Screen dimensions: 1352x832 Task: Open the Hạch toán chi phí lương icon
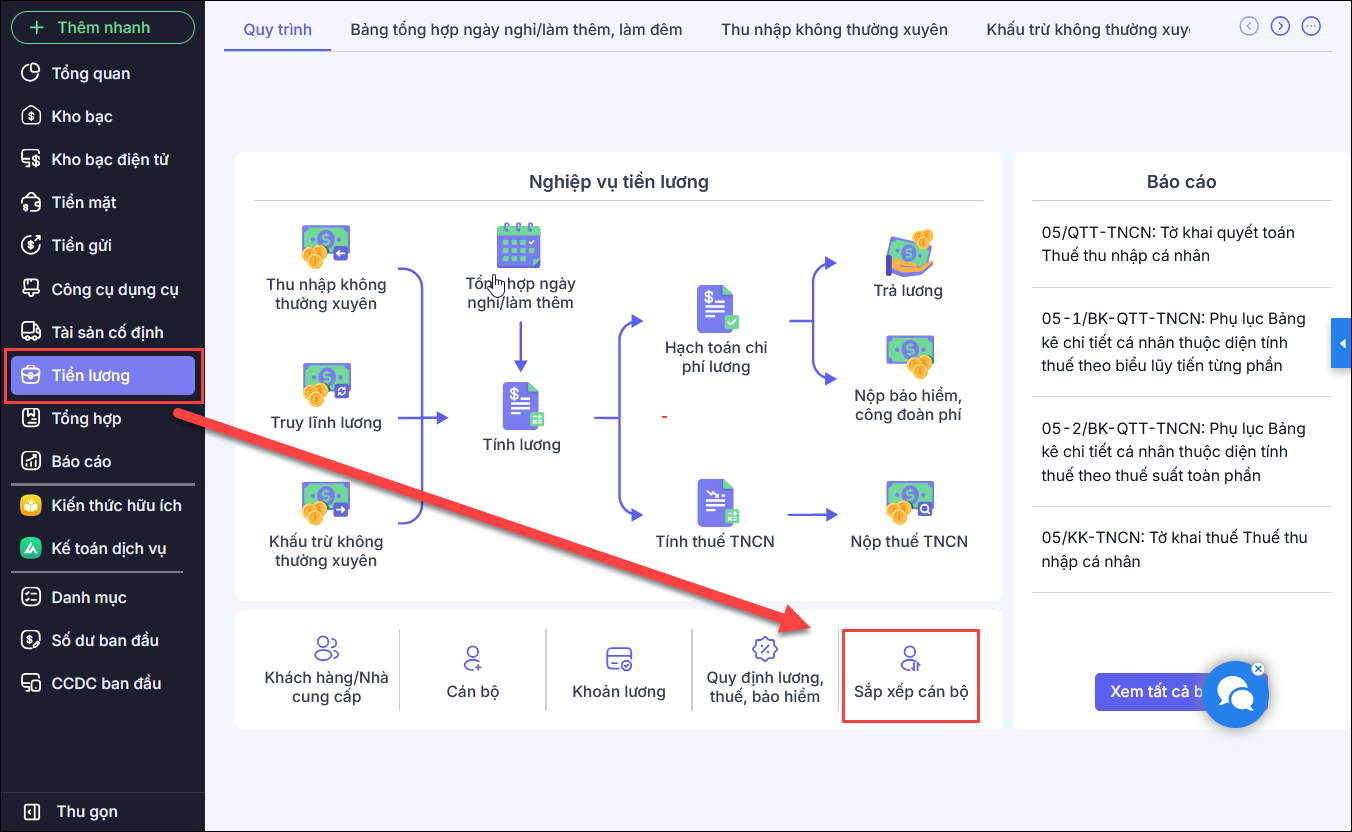[717, 310]
